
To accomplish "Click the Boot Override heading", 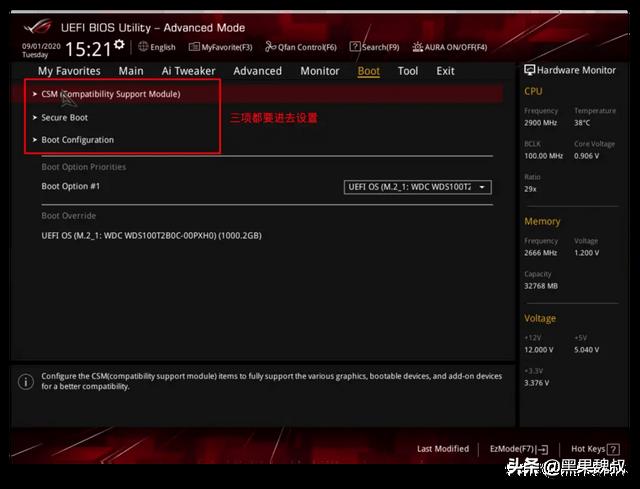I will 69,216.
